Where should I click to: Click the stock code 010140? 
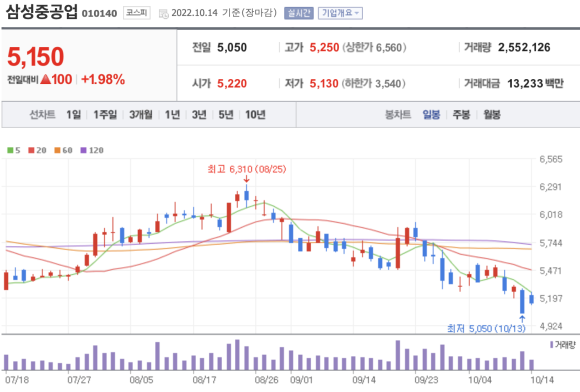point(99,14)
